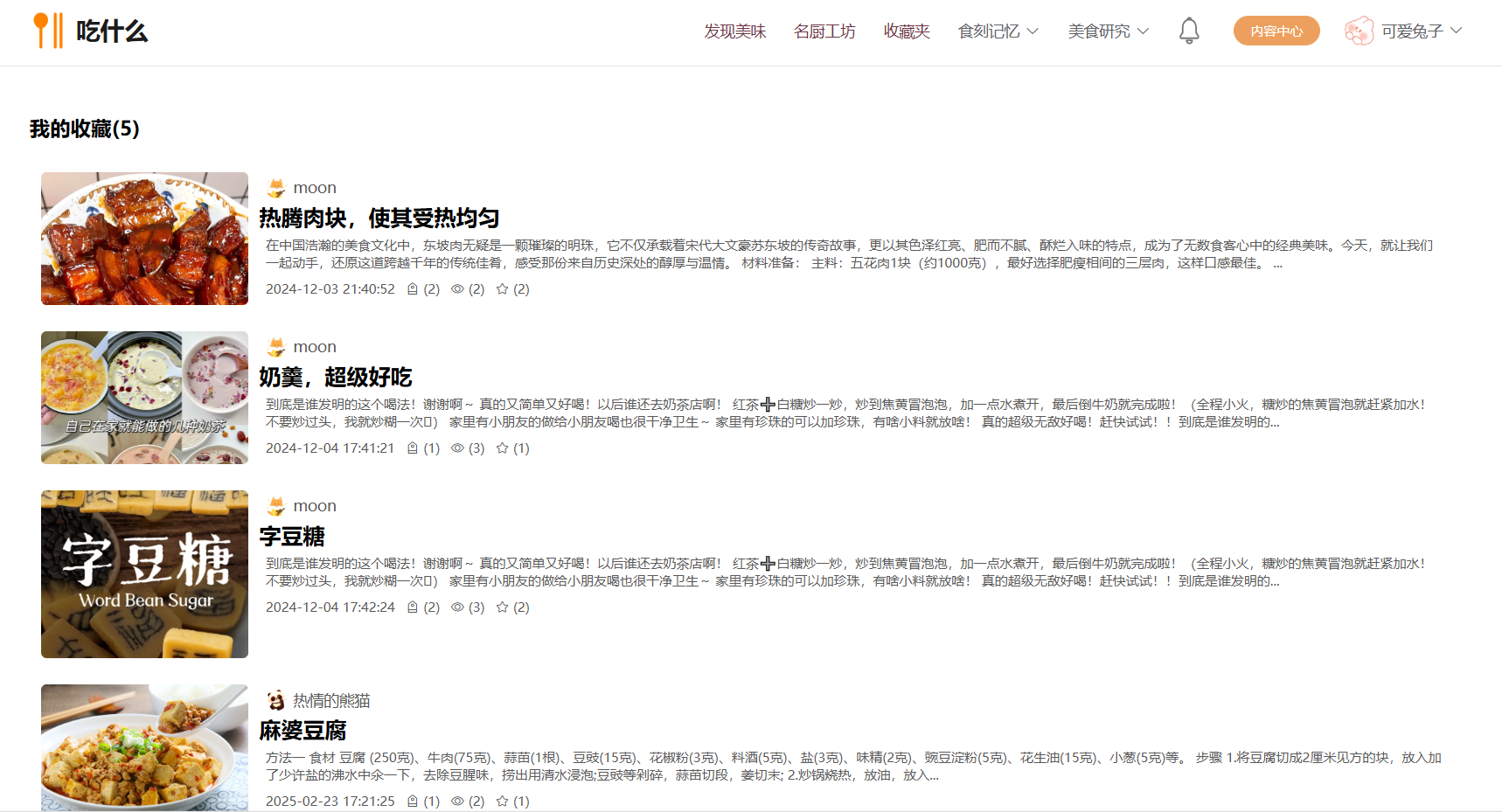Click 东坡肉 description text of first post
1502x812 pixels.
tap(849, 254)
